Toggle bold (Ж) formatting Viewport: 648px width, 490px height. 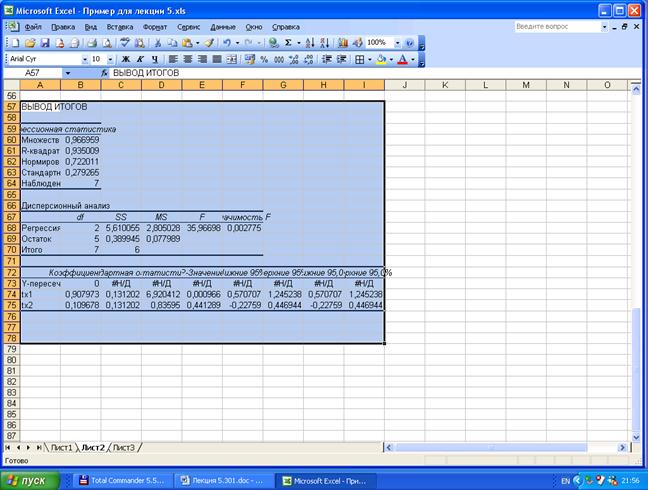click(x=126, y=59)
